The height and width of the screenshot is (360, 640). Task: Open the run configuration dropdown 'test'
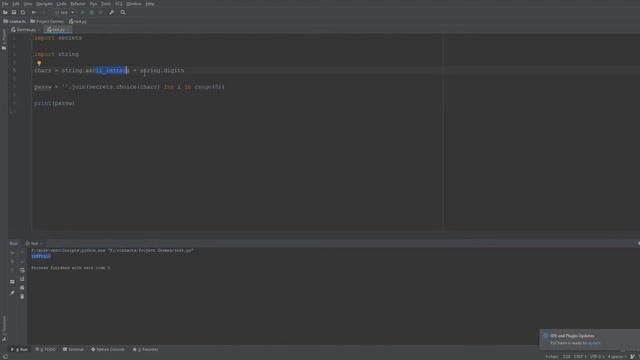[x=64, y=13]
